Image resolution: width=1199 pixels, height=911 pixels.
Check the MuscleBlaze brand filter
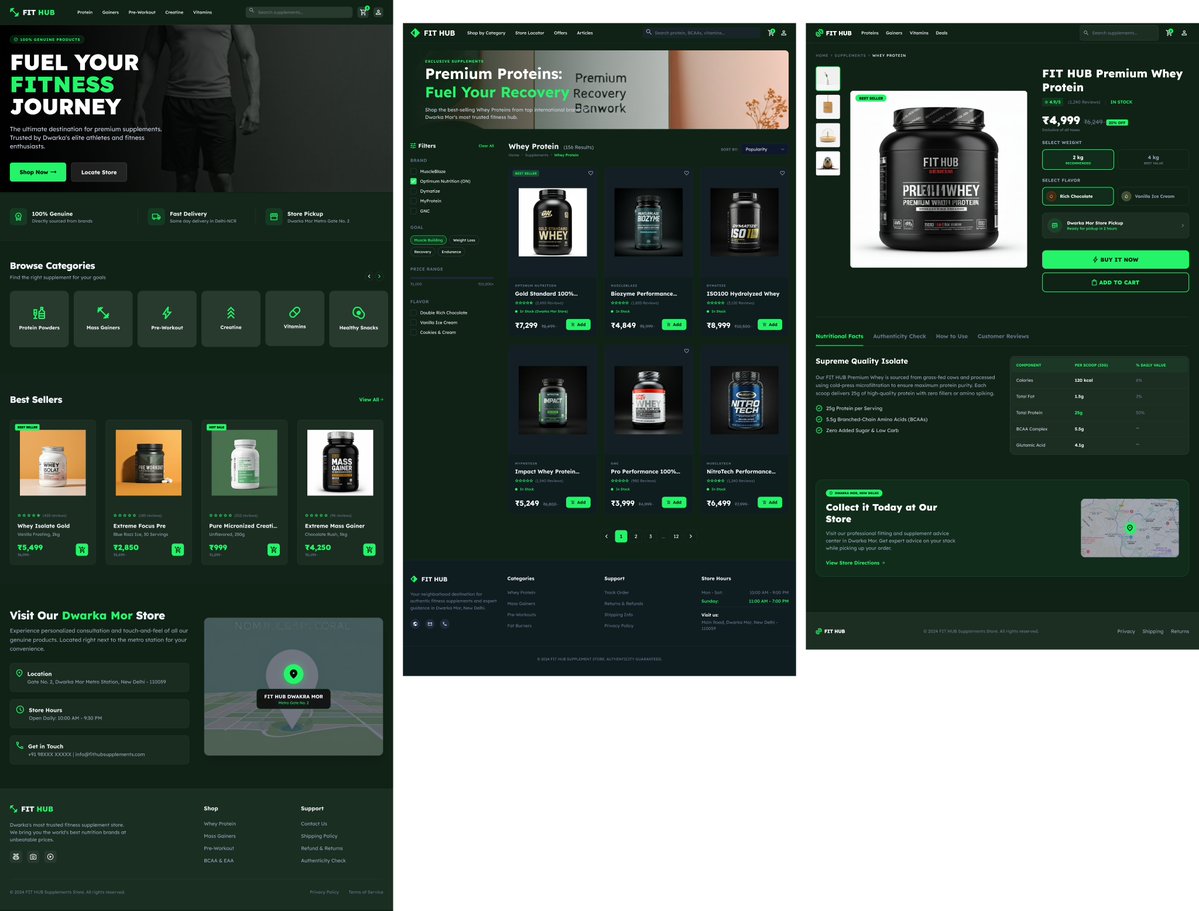pos(414,171)
